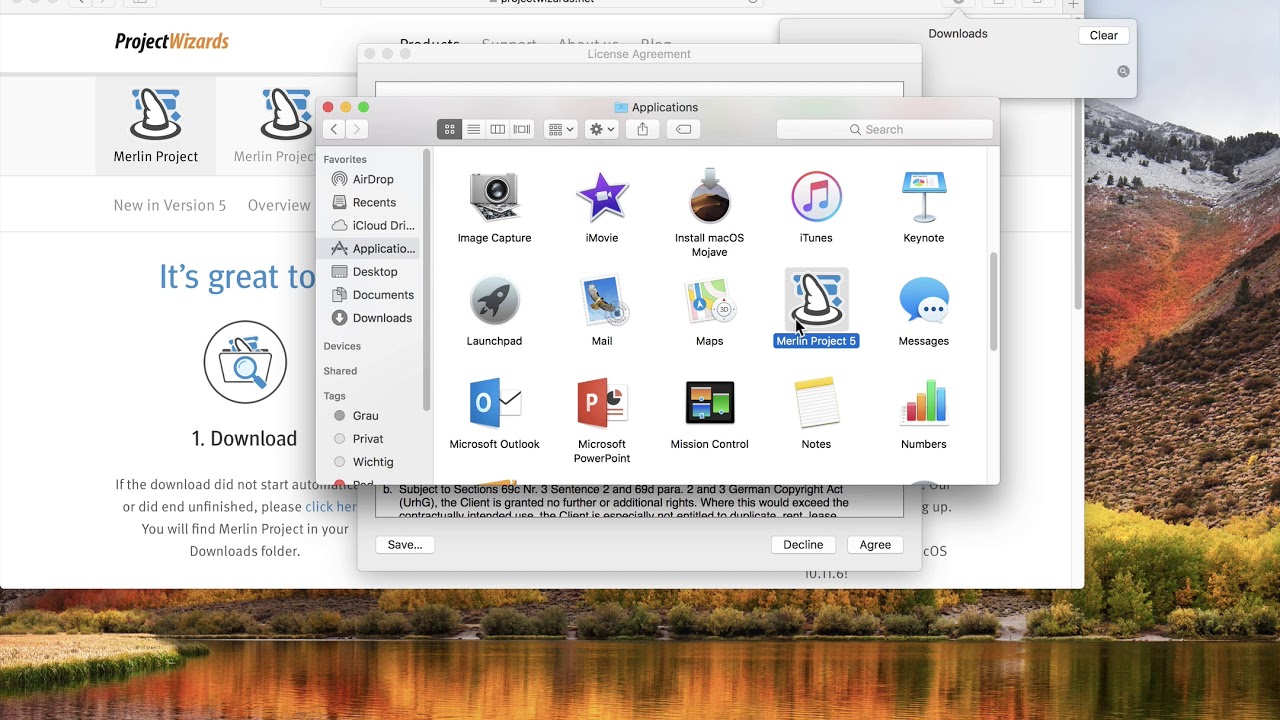Switch Finder to column view
This screenshot has height=720, width=1280.
(497, 129)
